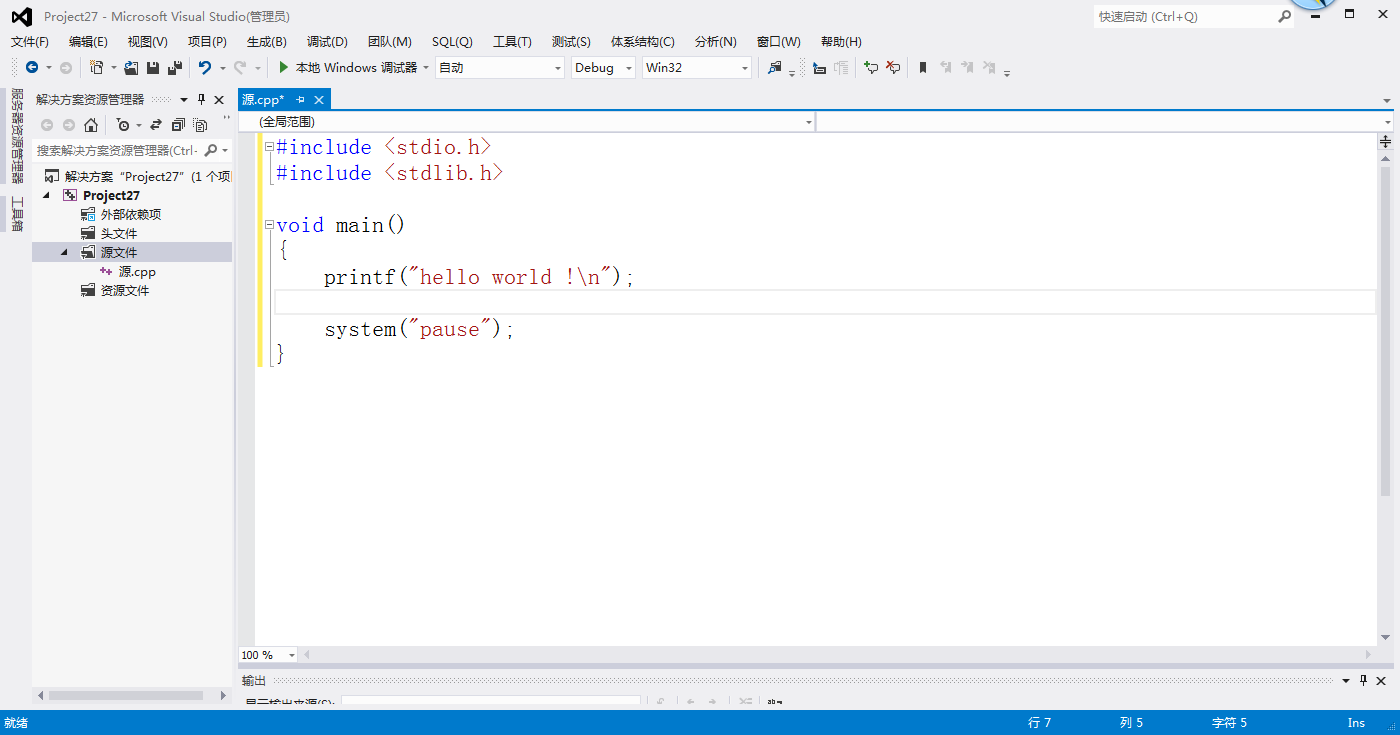The width and height of the screenshot is (1400, 735).
Task: Collapse the #include region outline toggle
Action: [x=269, y=147]
